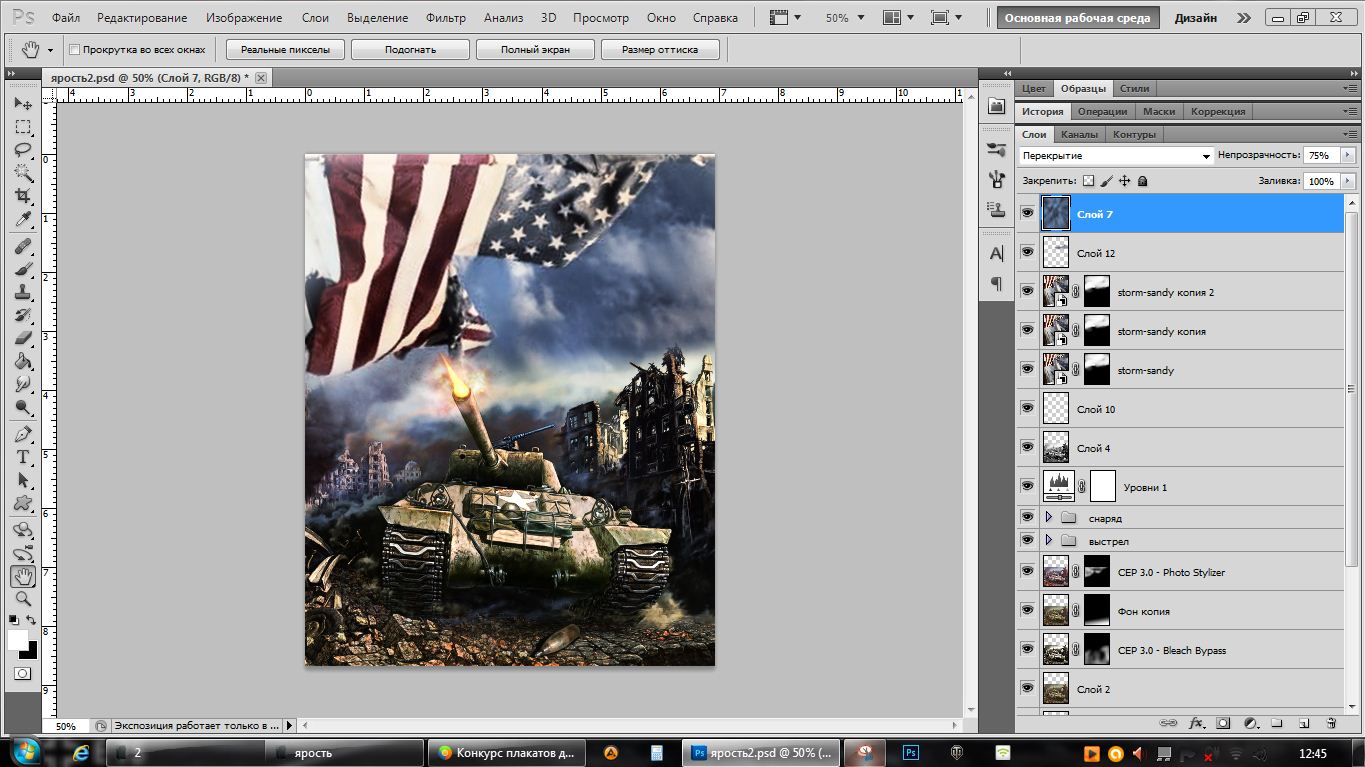1365x767 pixels.
Task: Select the Dodge tool
Action: 23,407
